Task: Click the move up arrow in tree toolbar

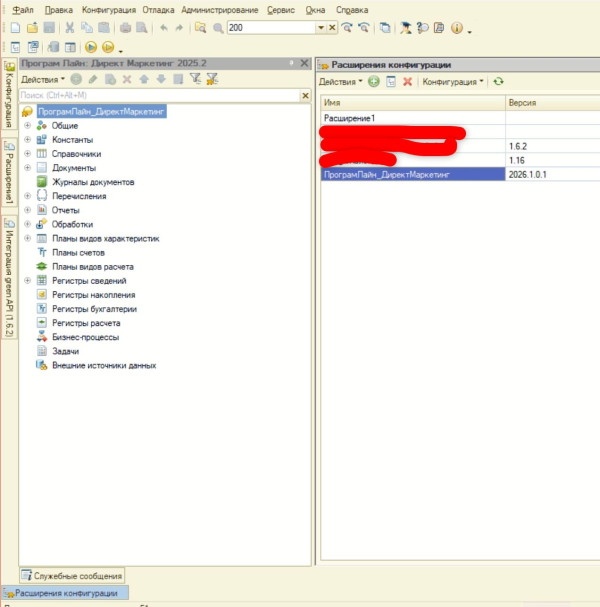Action: (x=144, y=79)
